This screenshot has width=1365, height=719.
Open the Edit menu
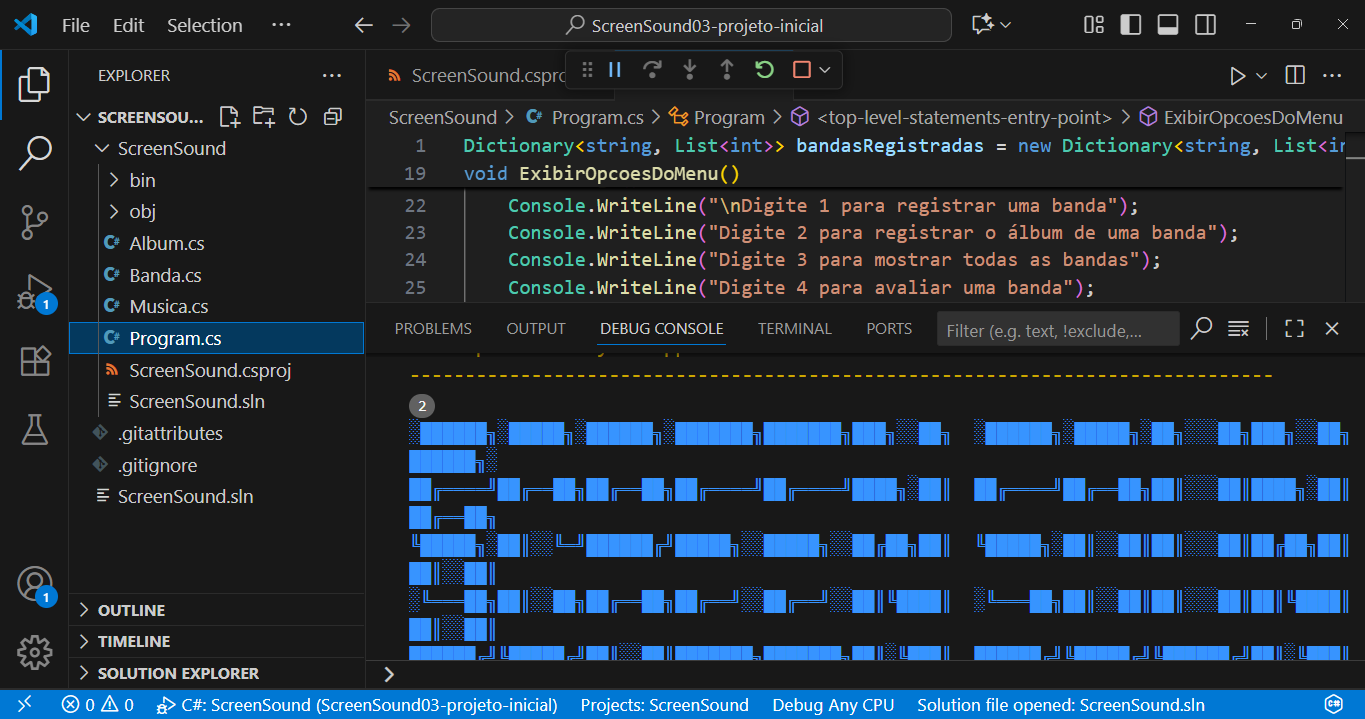click(128, 25)
